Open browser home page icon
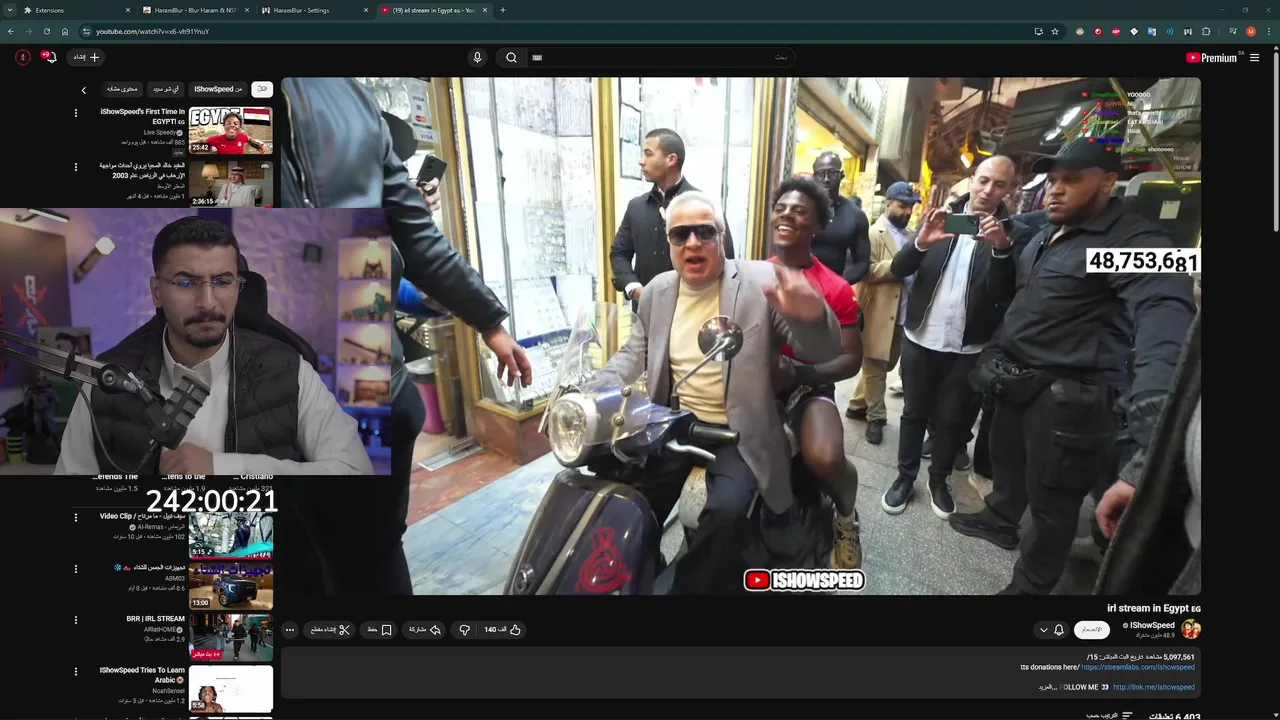Viewport: 1280px width, 720px height. pyautogui.click(x=64, y=31)
